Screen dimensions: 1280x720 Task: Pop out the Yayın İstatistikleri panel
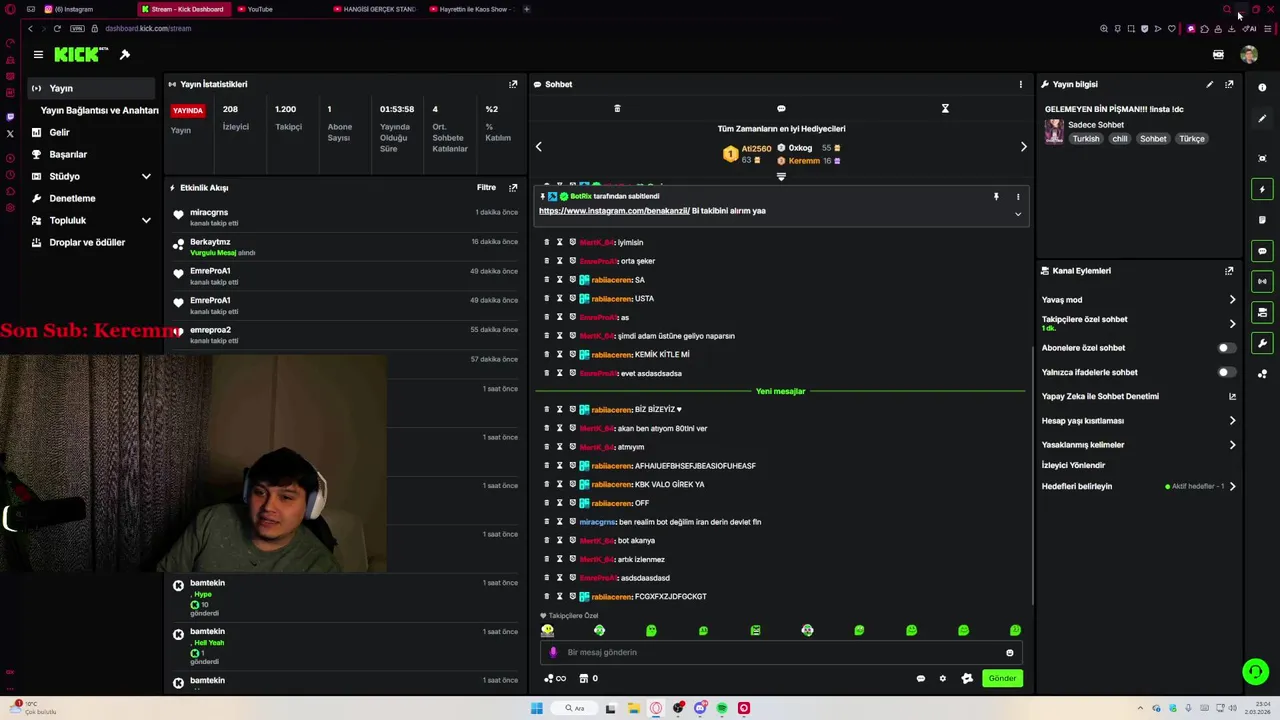tap(513, 84)
